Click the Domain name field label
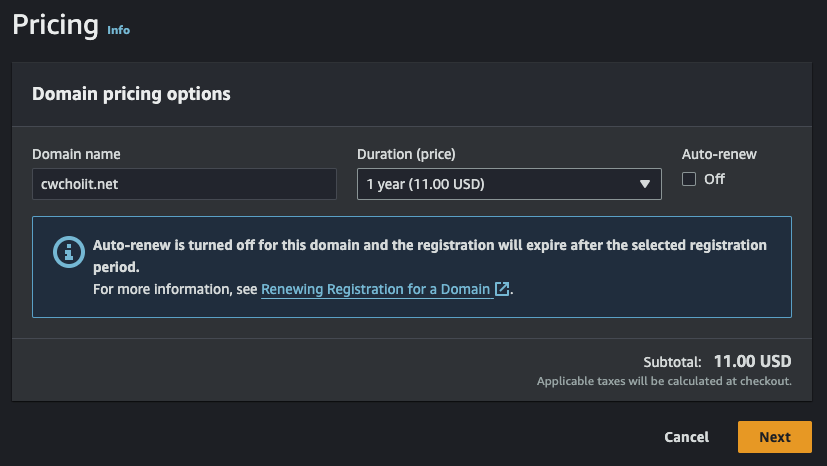The height and width of the screenshot is (466, 827). click(x=76, y=154)
